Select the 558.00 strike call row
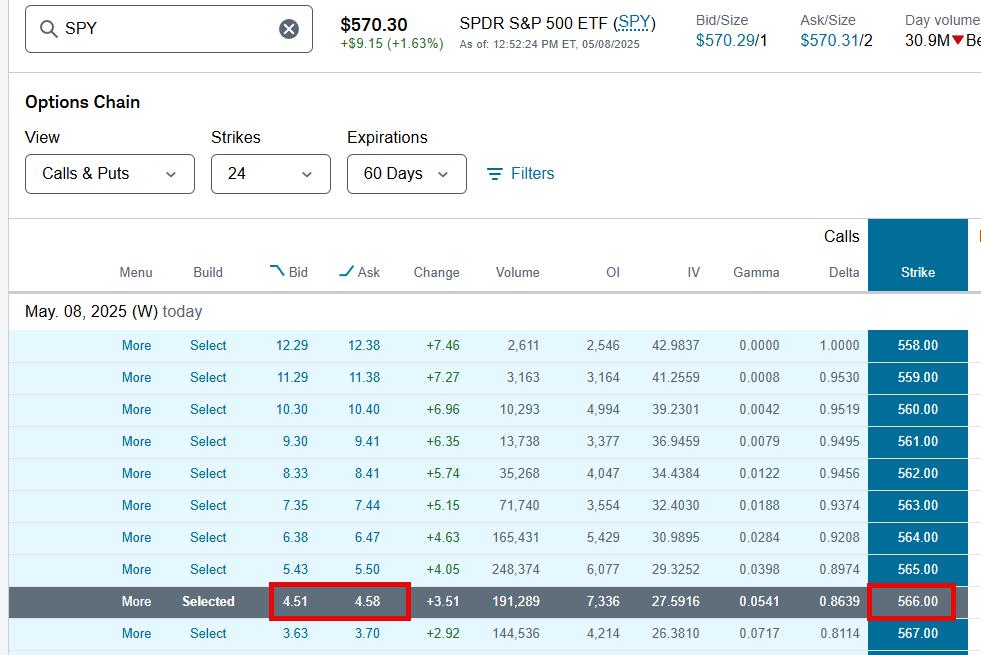This screenshot has height=655, width=981. pyautogui.click(x=208, y=346)
